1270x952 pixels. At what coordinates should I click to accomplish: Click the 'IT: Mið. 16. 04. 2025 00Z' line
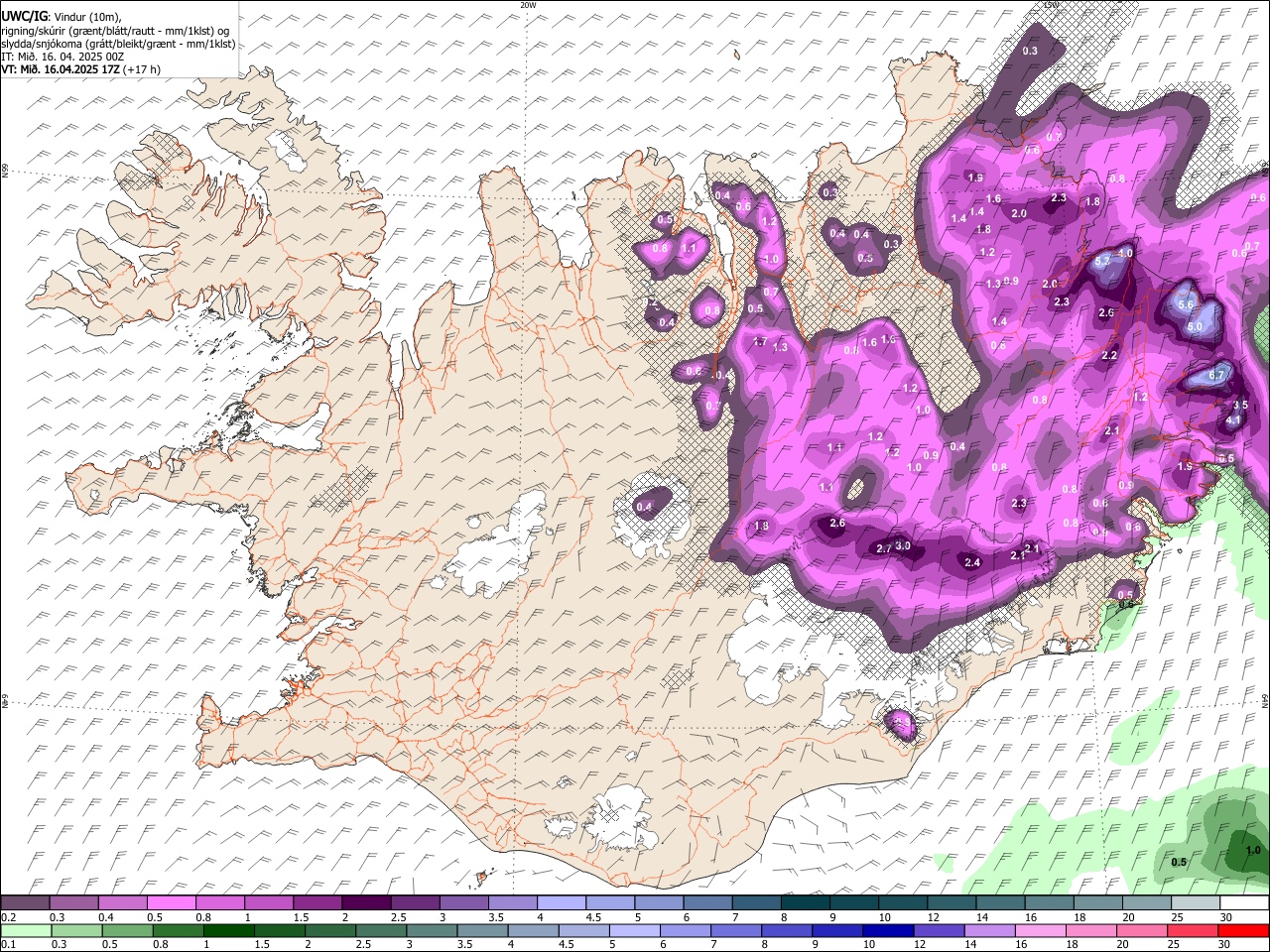coord(63,57)
